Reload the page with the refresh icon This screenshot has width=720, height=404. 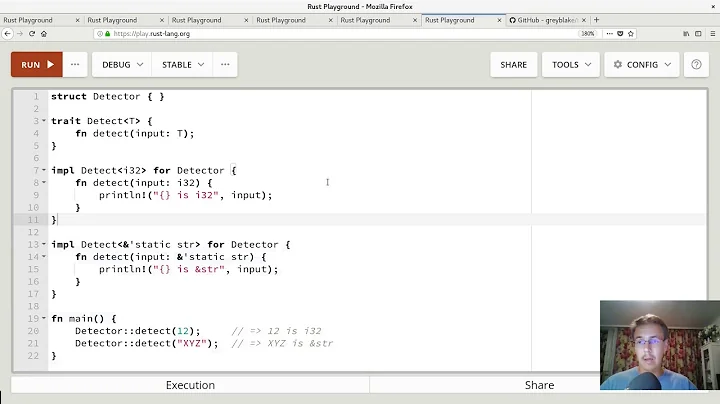pos(32,34)
